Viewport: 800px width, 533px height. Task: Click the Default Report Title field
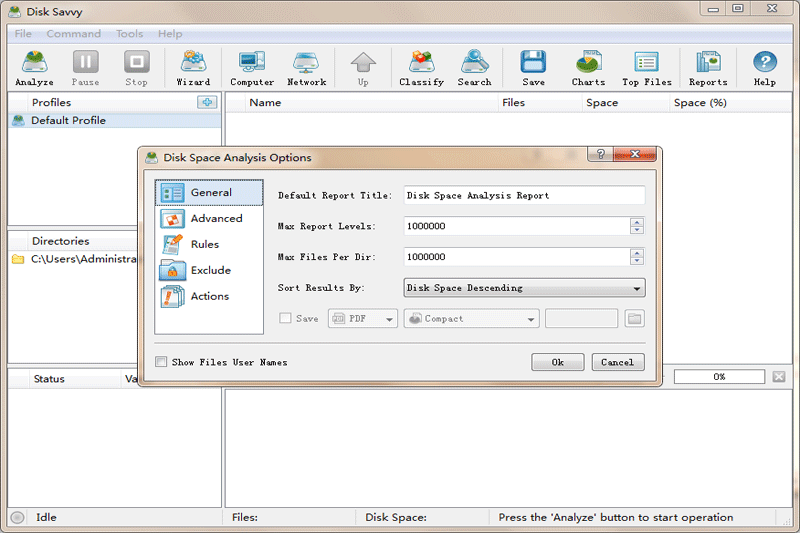(x=524, y=196)
